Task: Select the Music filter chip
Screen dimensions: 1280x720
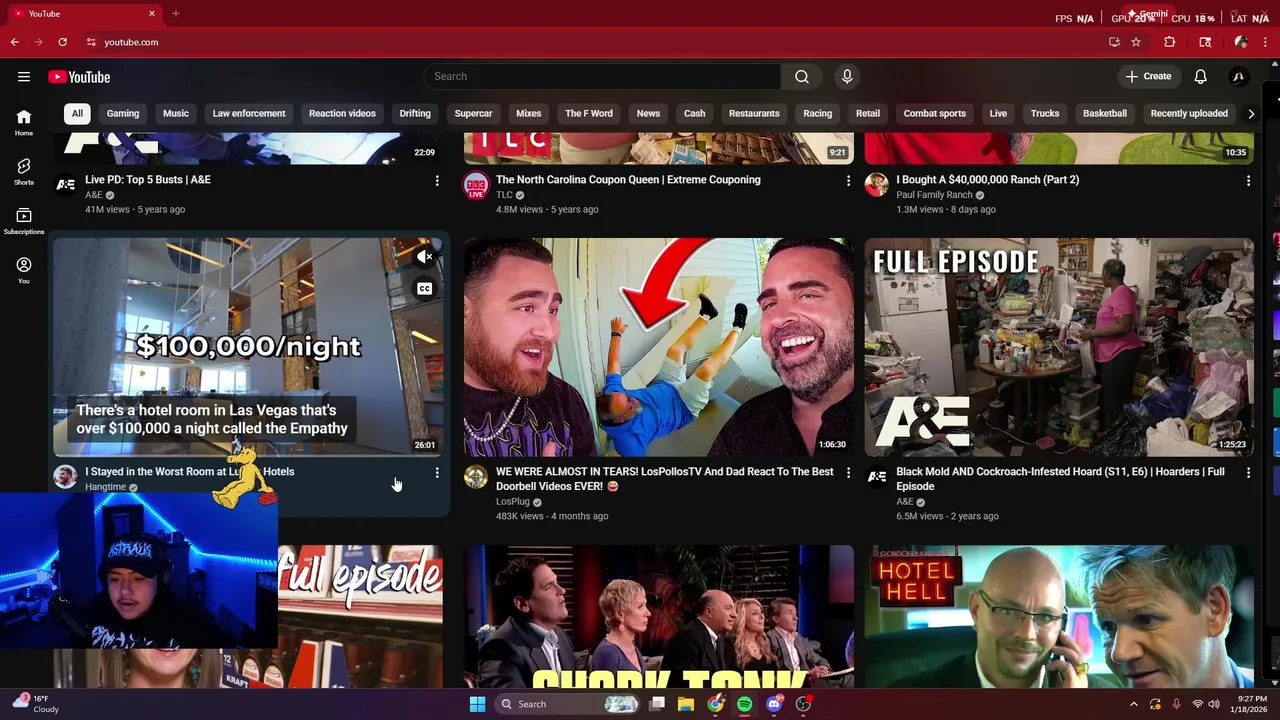Action: click(176, 113)
